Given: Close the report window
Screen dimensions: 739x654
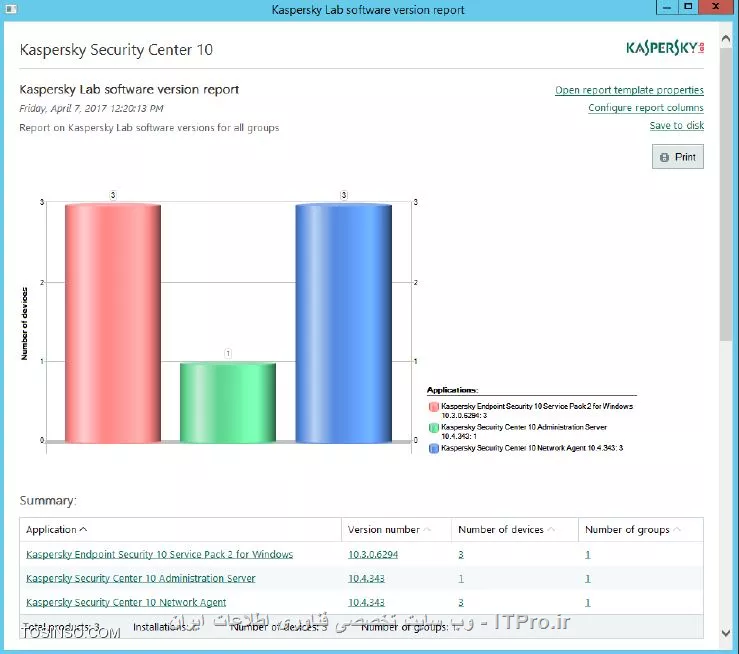Looking at the screenshot, I should tap(716, 7).
